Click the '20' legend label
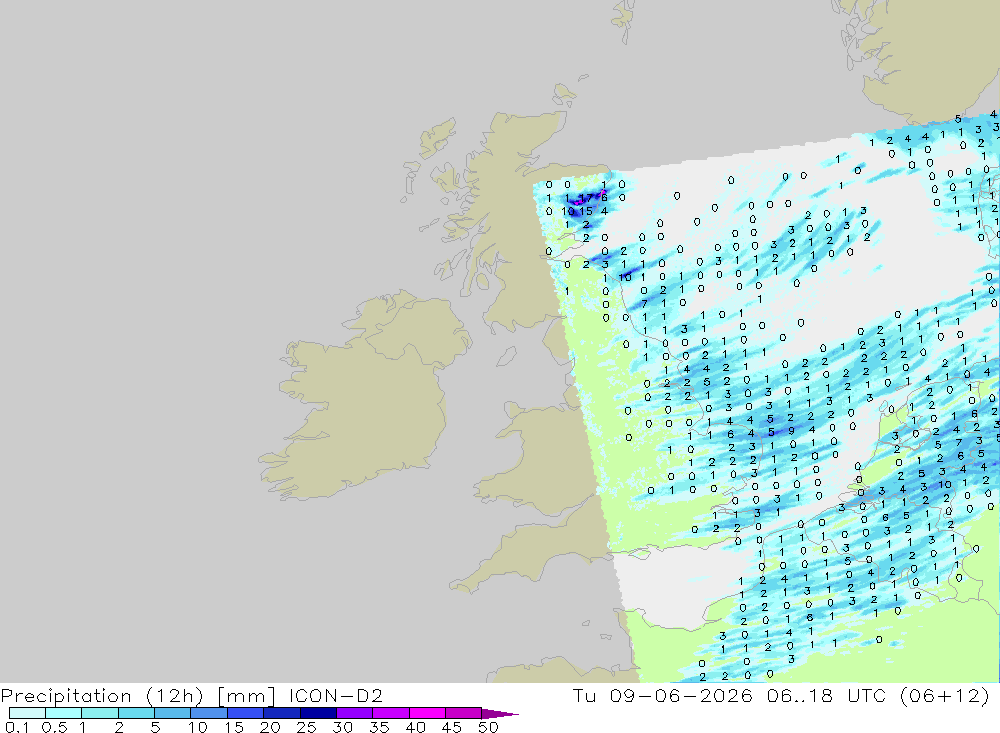Viewport: 1000px width, 733px height. click(270, 727)
